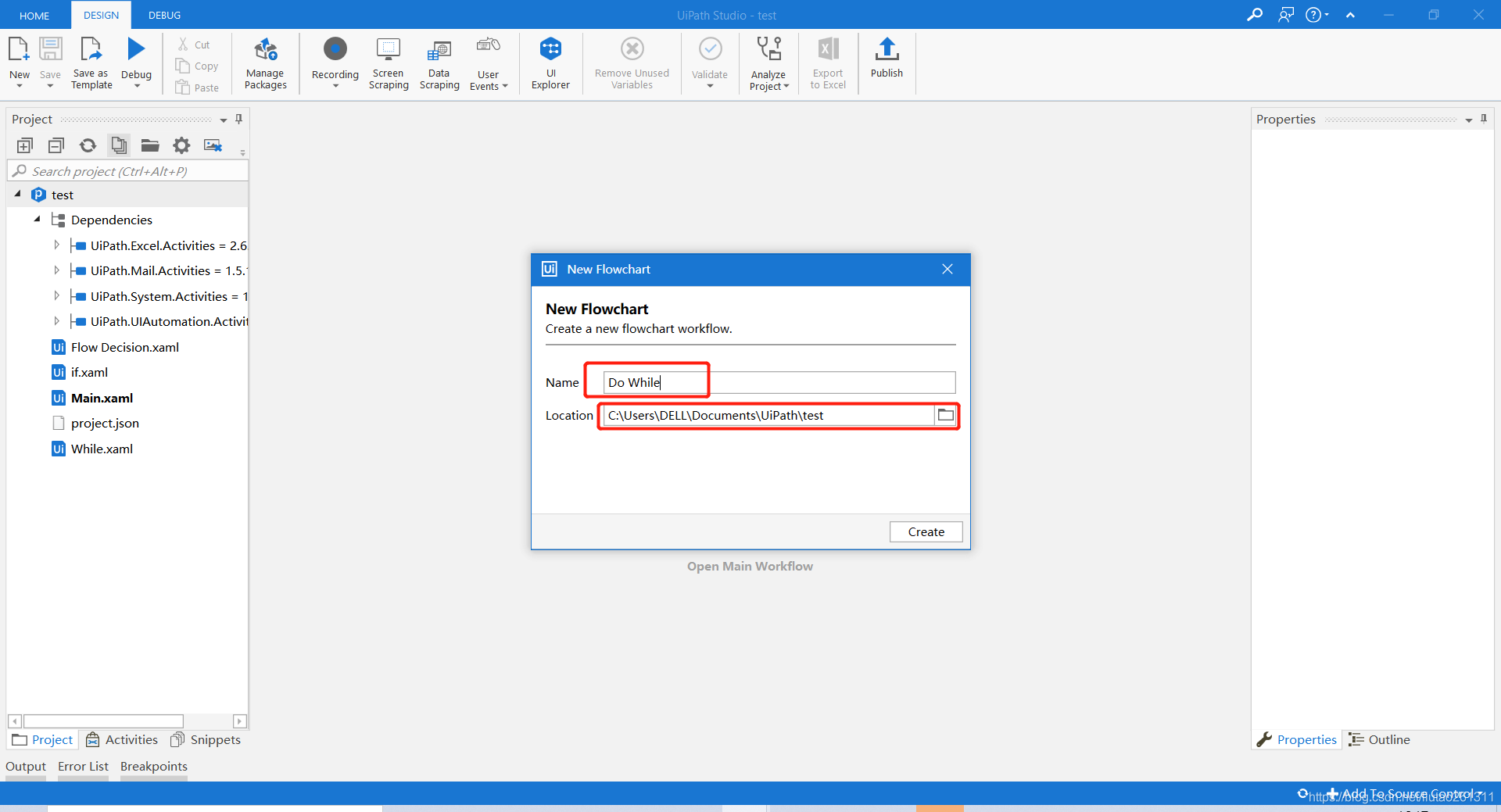Click the New file icon in ribbon
Viewport: 1501px width, 812px height.
(x=19, y=50)
